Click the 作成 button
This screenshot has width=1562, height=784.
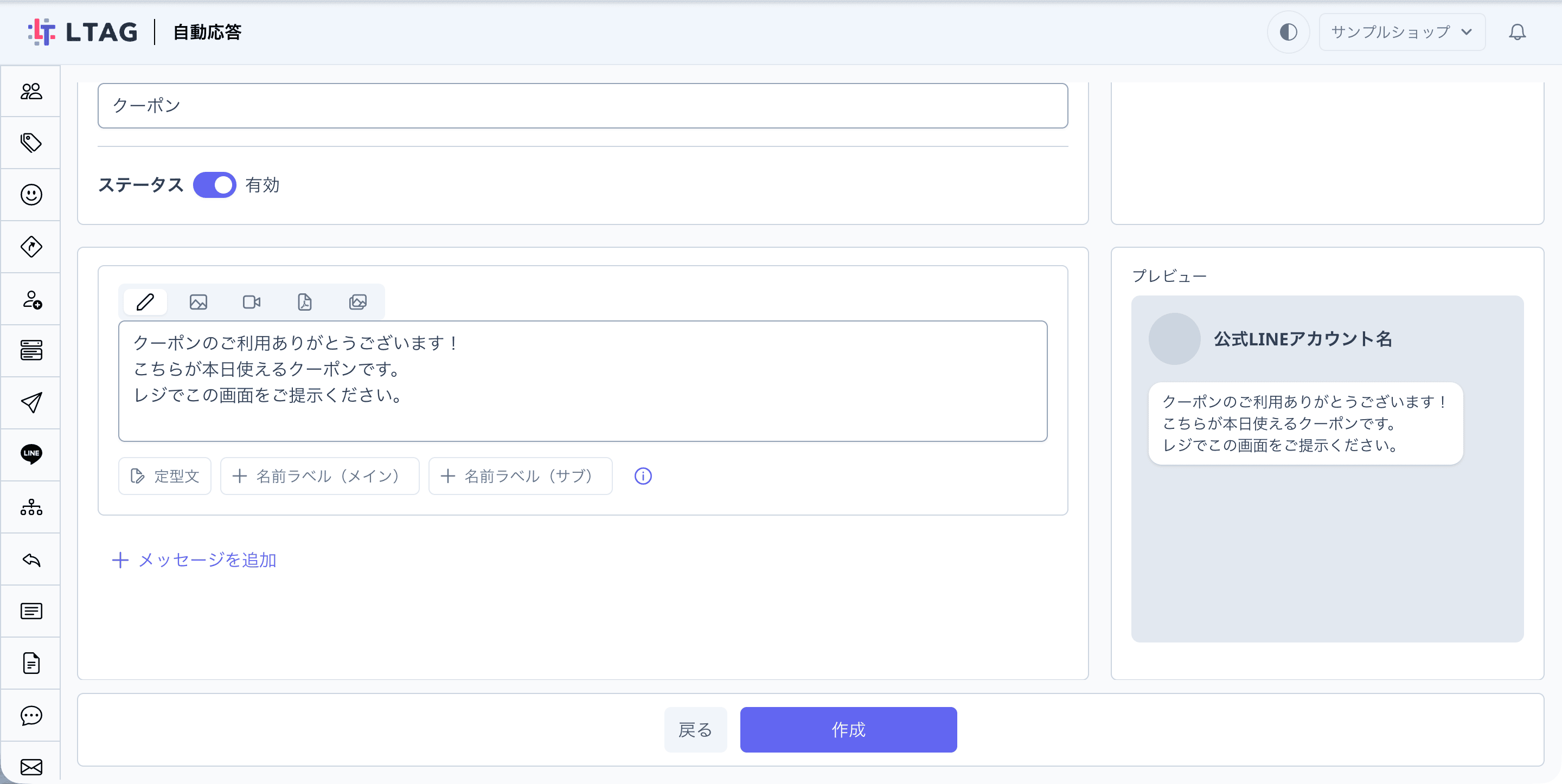coord(848,729)
